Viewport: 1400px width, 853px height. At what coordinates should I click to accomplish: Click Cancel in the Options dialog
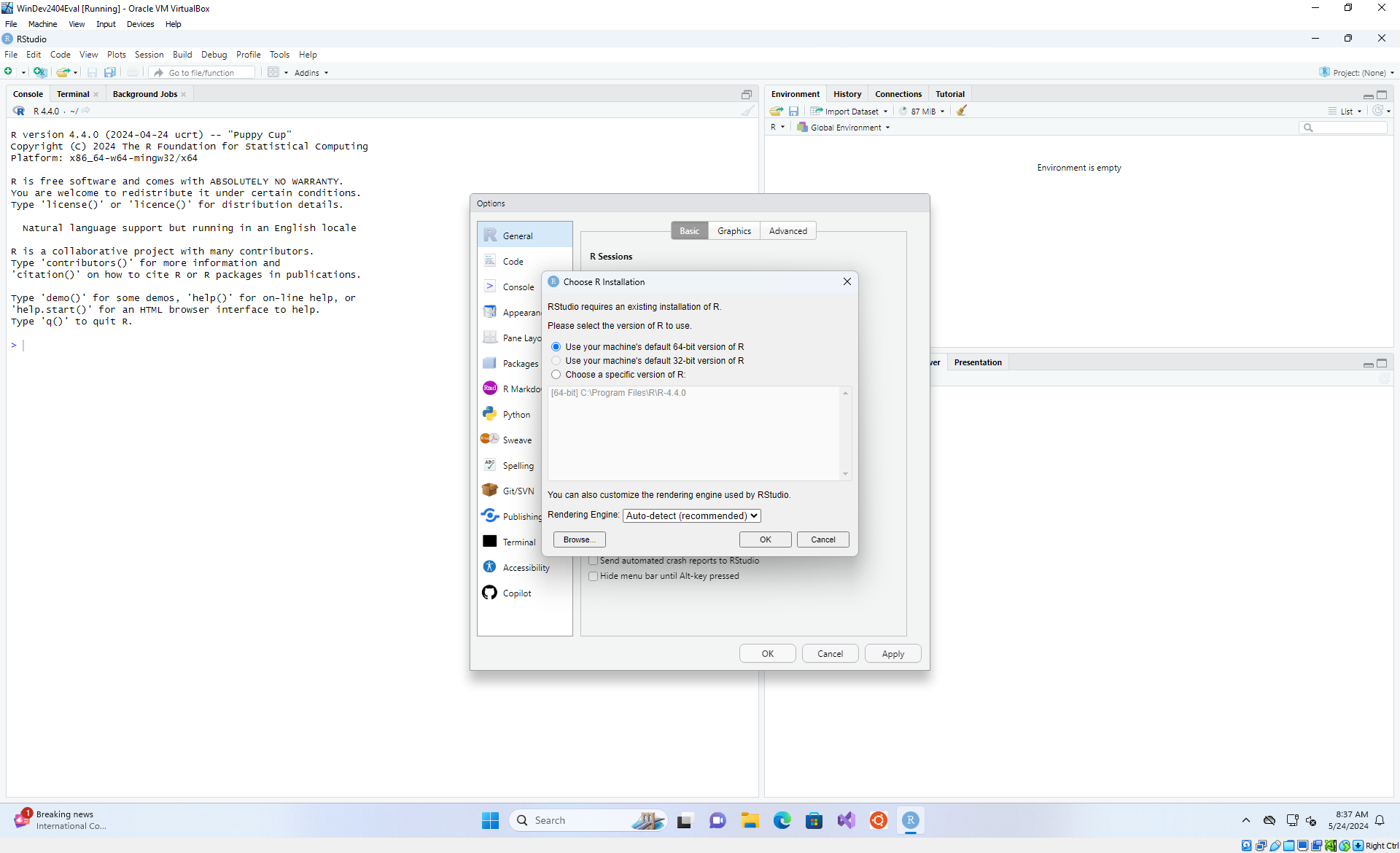click(x=830, y=654)
